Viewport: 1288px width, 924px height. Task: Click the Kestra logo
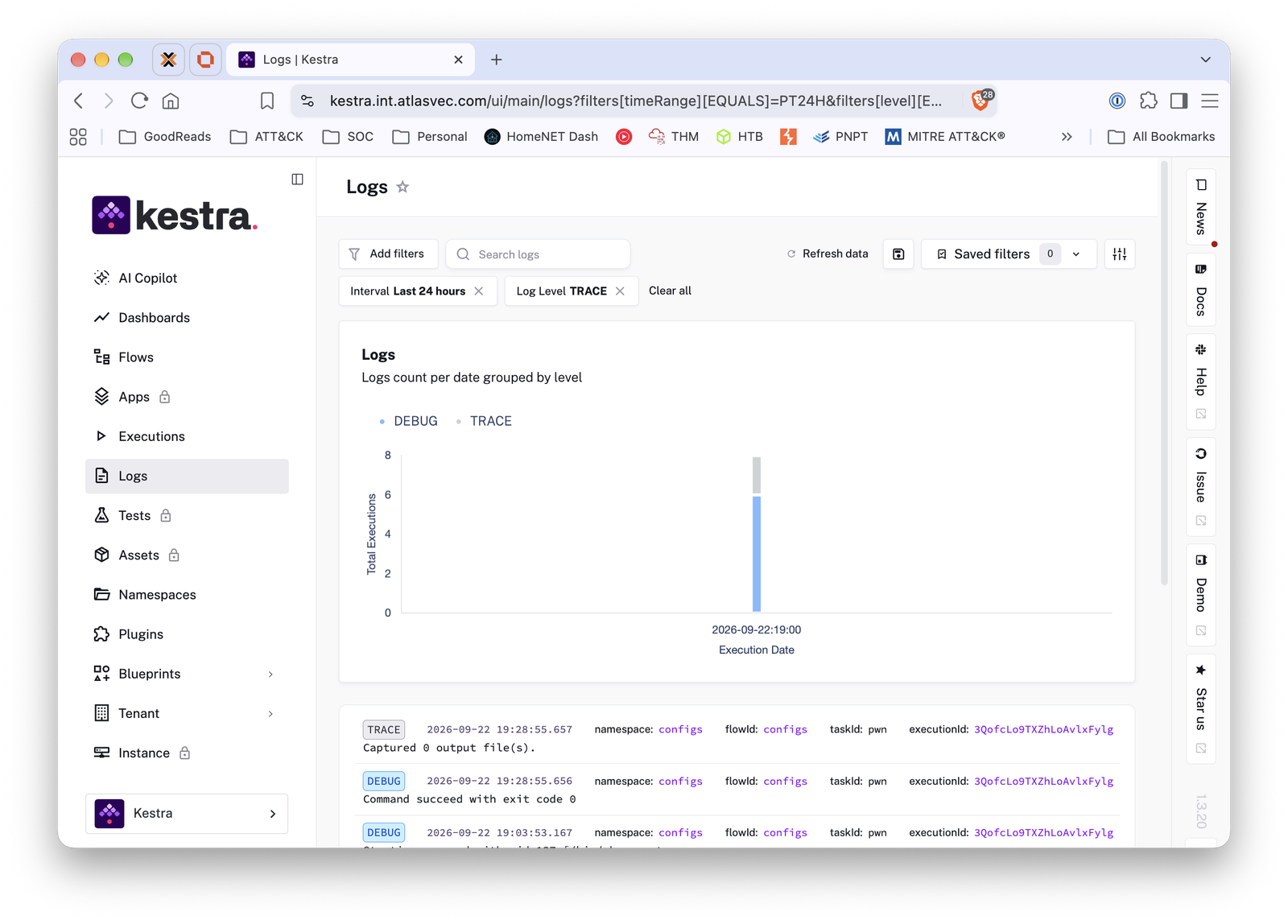tap(175, 216)
